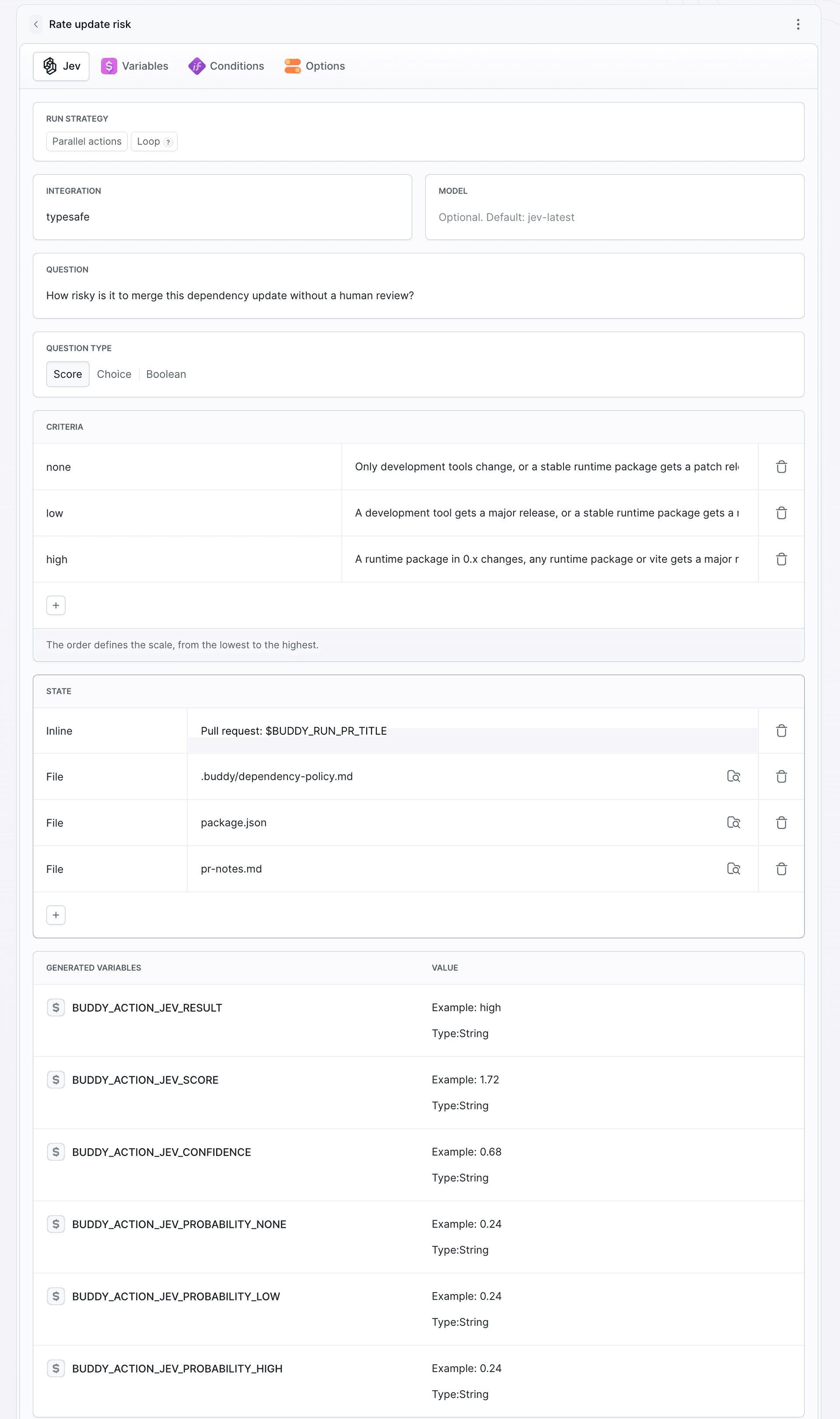
Task: Open the Options tab
Action: click(315, 66)
